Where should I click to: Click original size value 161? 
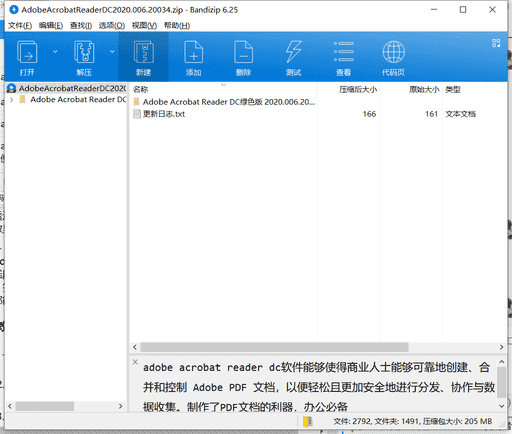tap(431, 114)
